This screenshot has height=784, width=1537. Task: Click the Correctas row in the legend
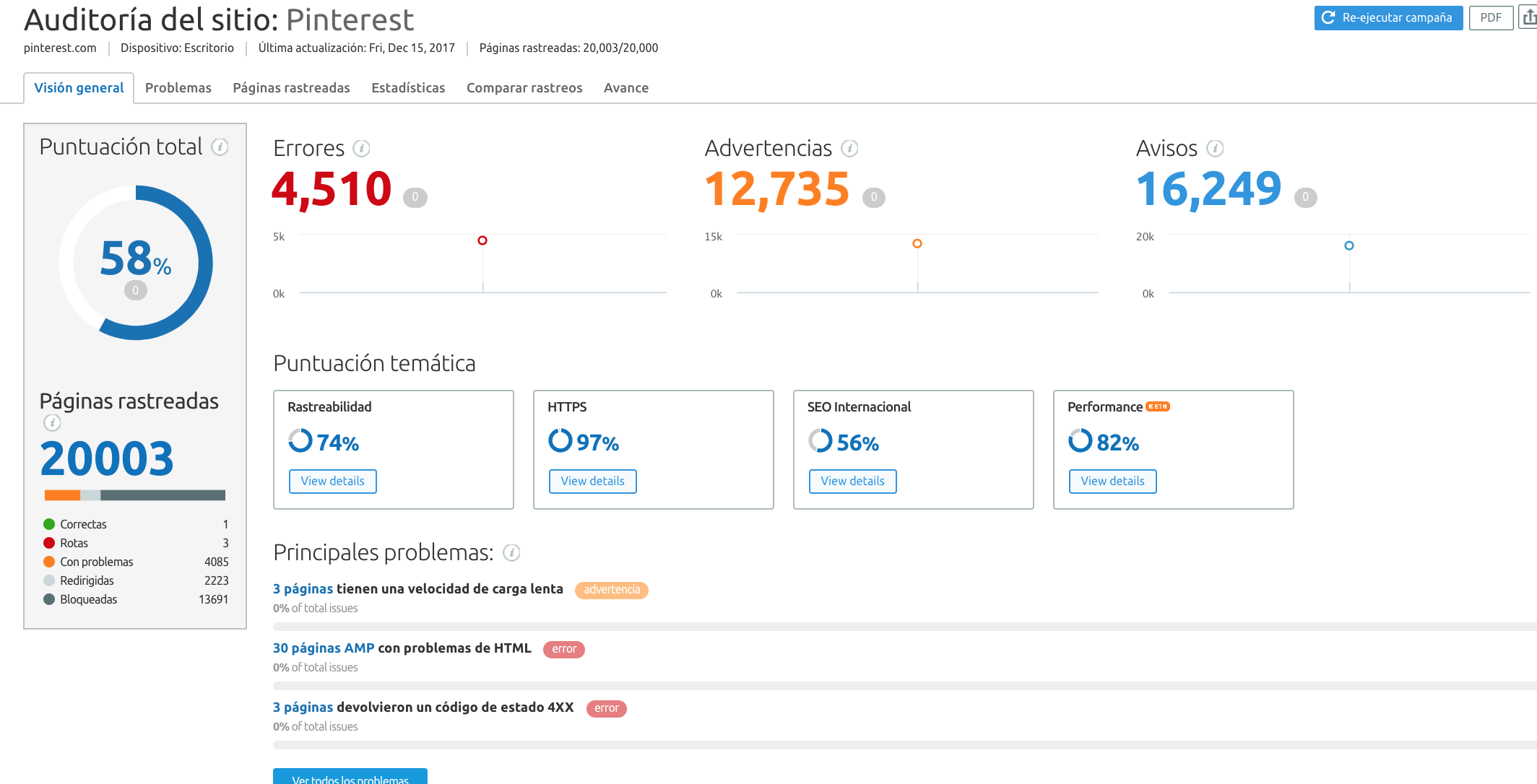pyautogui.click(x=136, y=524)
